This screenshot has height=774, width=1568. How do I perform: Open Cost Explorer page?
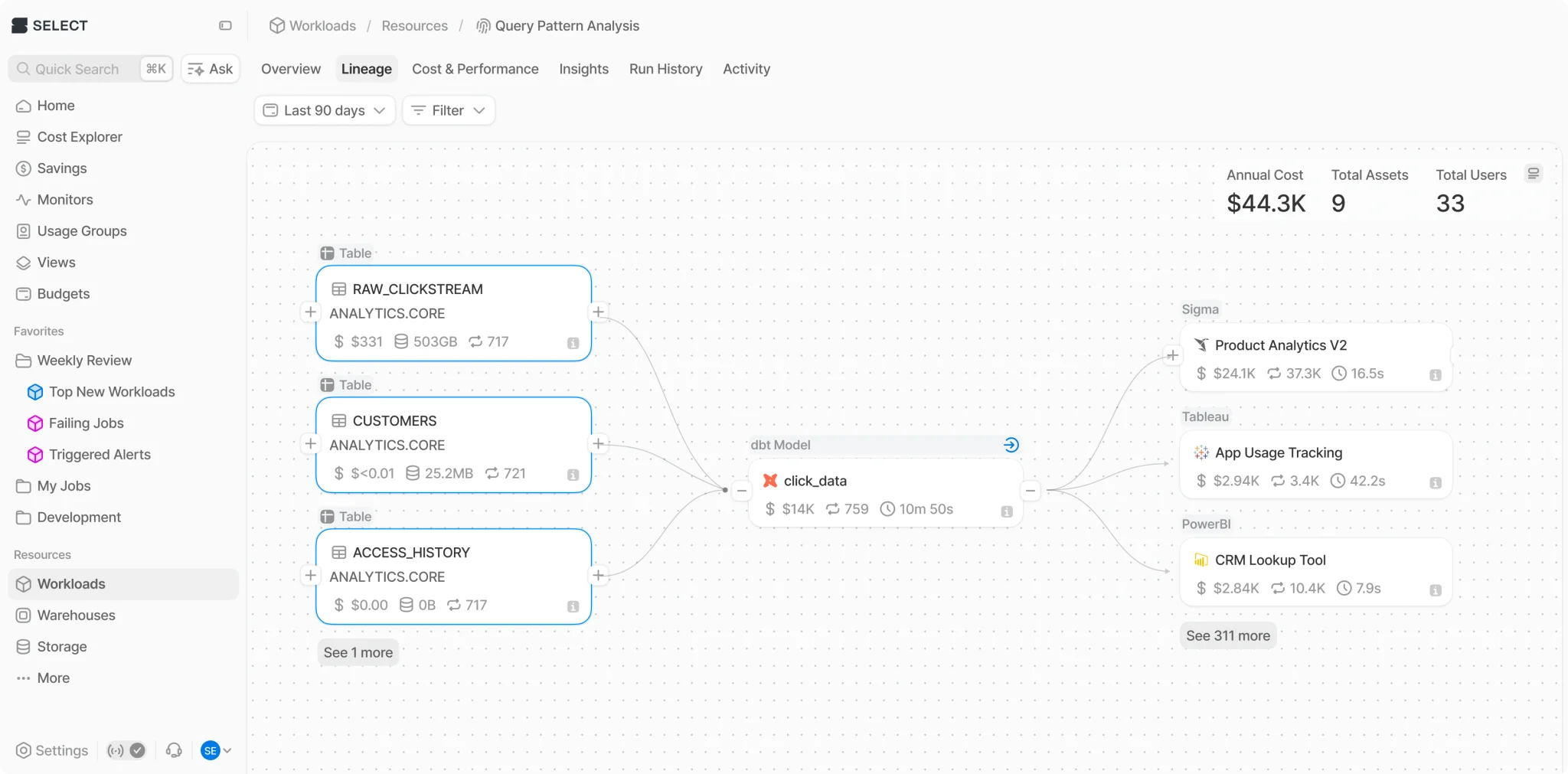click(123, 137)
